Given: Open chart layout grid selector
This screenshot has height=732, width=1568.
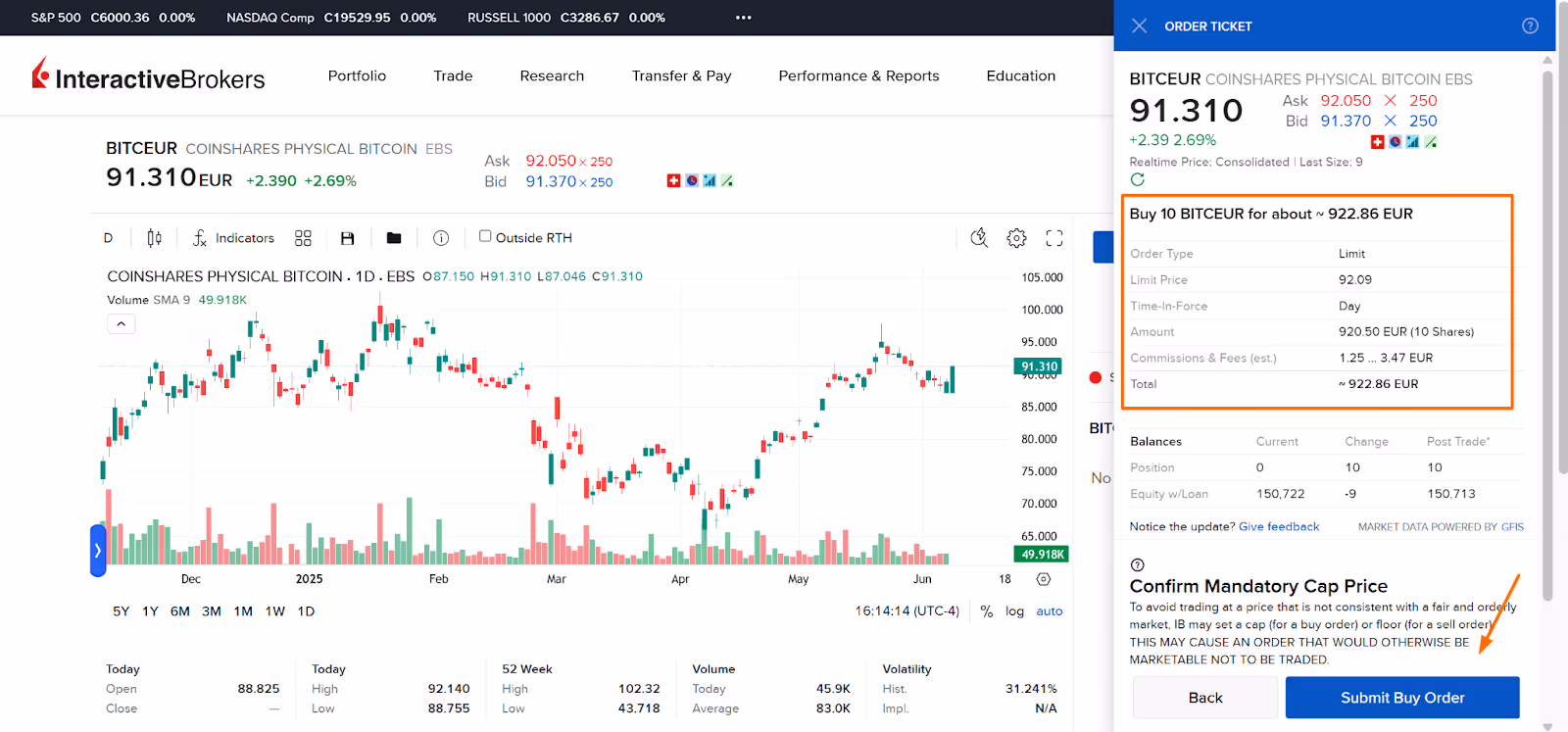Looking at the screenshot, I should click(303, 238).
